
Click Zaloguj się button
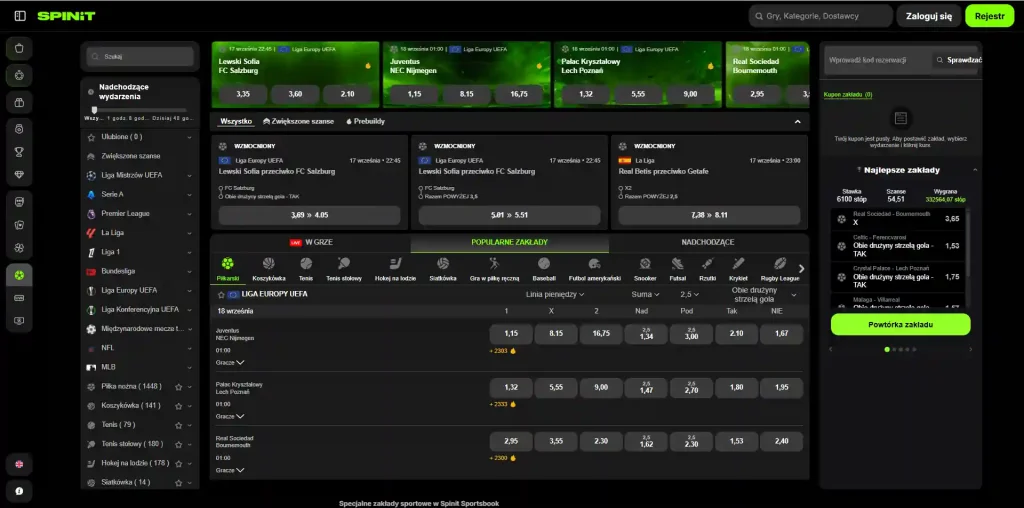929,16
